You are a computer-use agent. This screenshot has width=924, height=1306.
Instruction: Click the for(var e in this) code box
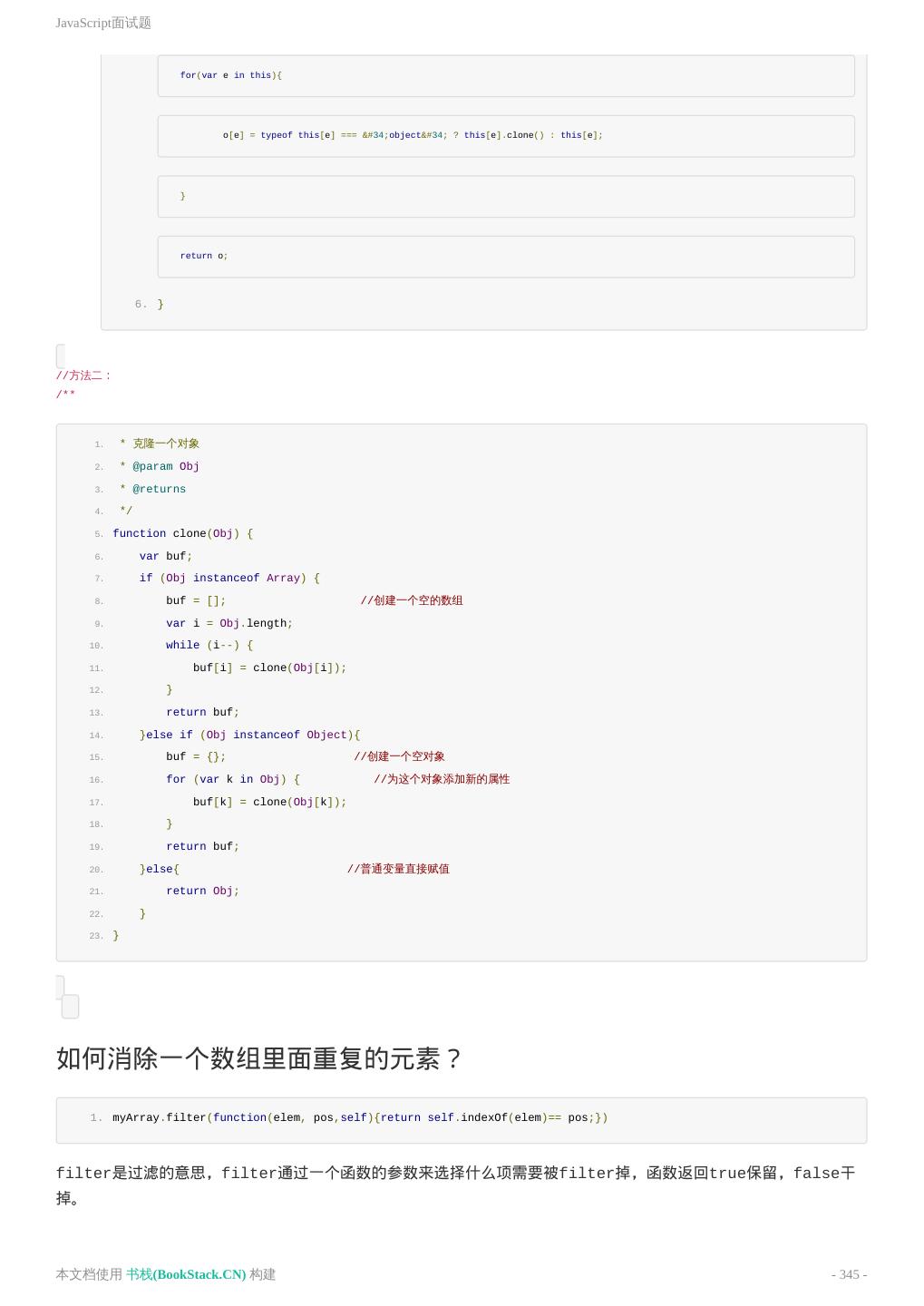pyautogui.click(x=505, y=76)
